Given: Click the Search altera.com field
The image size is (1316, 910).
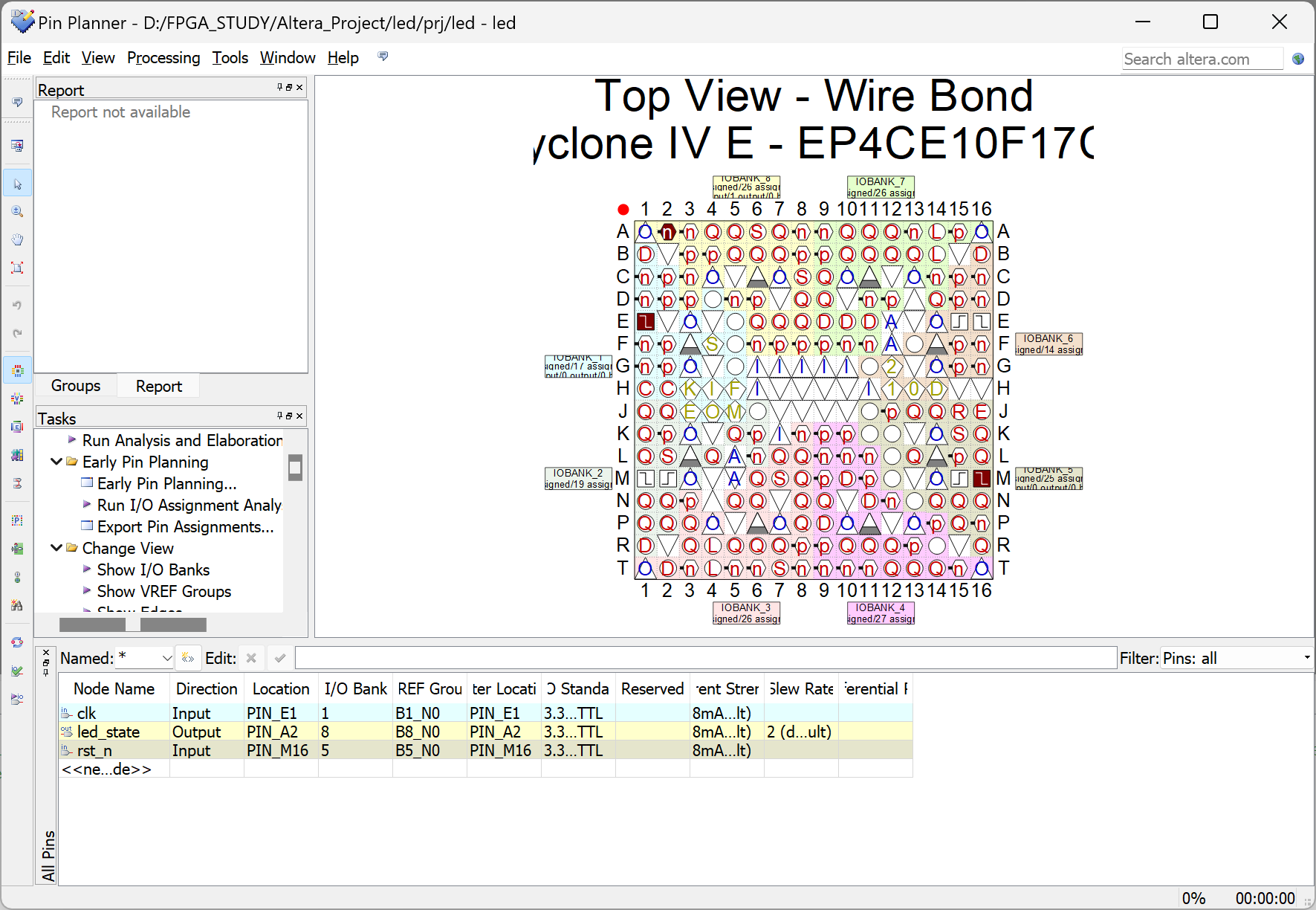Looking at the screenshot, I should coord(1202,59).
